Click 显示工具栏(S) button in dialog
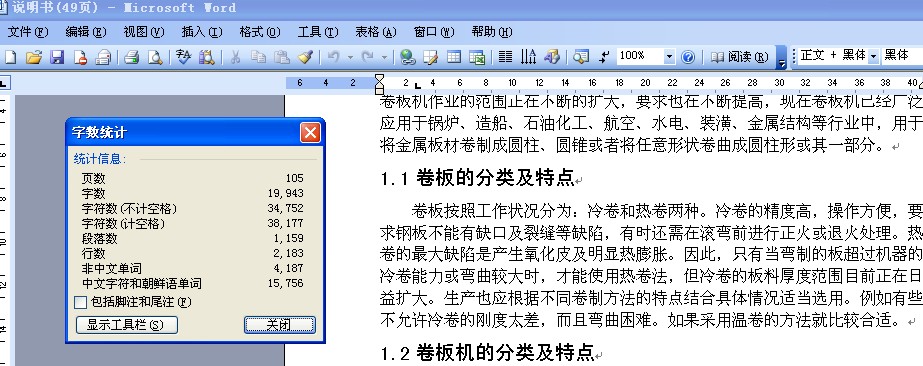The height and width of the screenshot is (366, 923). point(127,325)
